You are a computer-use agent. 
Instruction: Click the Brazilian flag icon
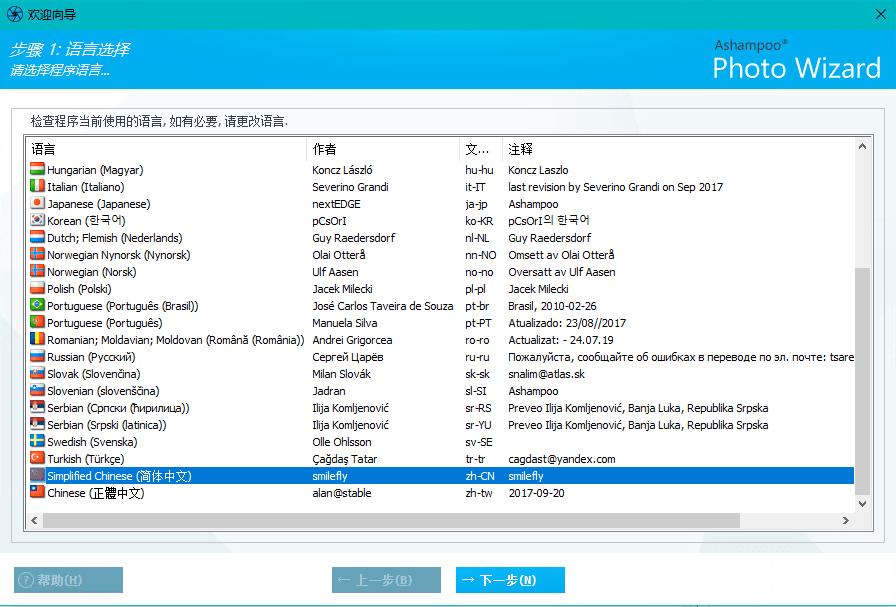tap(37, 306)
